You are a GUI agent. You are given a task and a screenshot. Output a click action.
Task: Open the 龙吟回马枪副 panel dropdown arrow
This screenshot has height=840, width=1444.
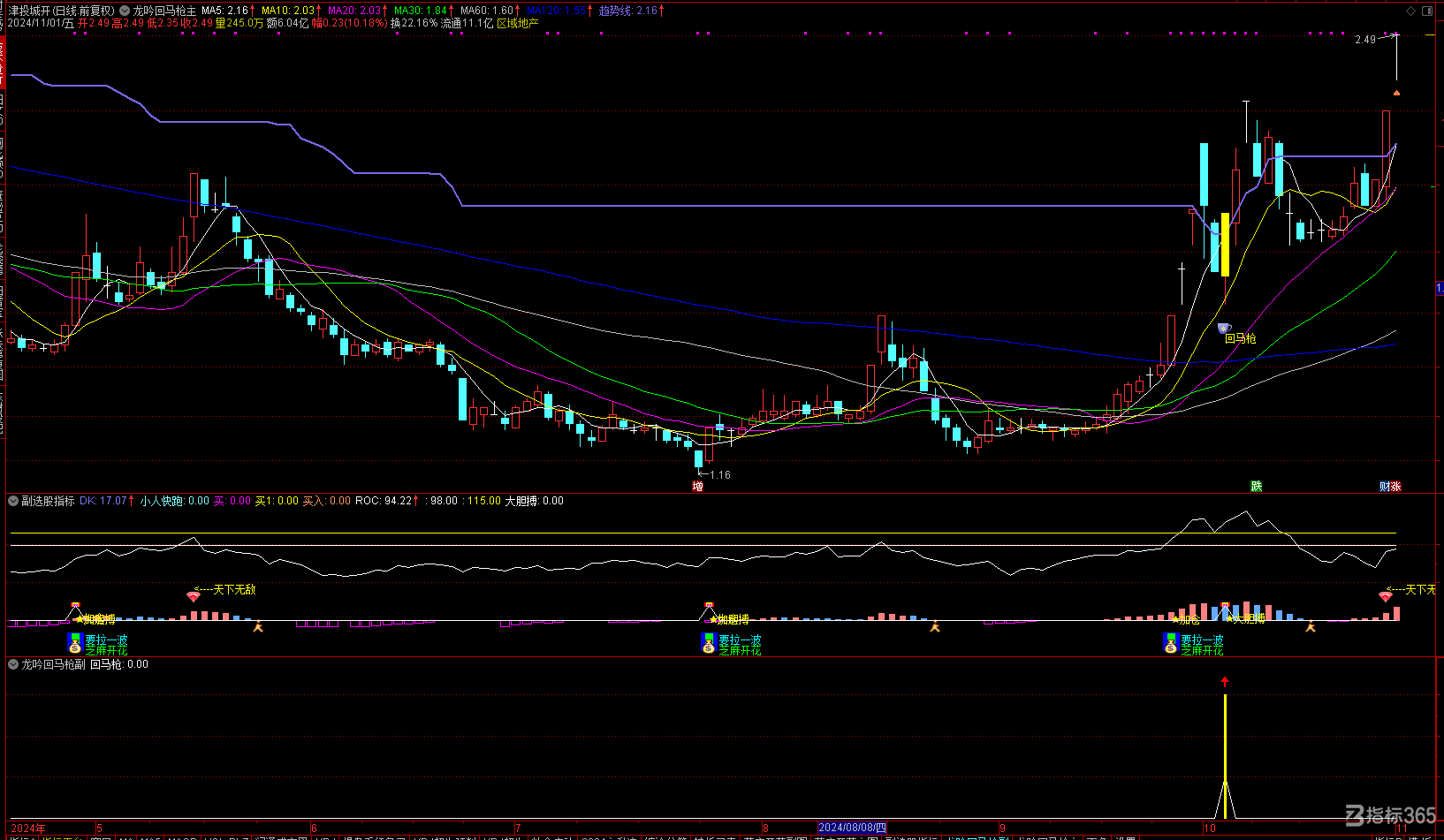tap(13, 664)
